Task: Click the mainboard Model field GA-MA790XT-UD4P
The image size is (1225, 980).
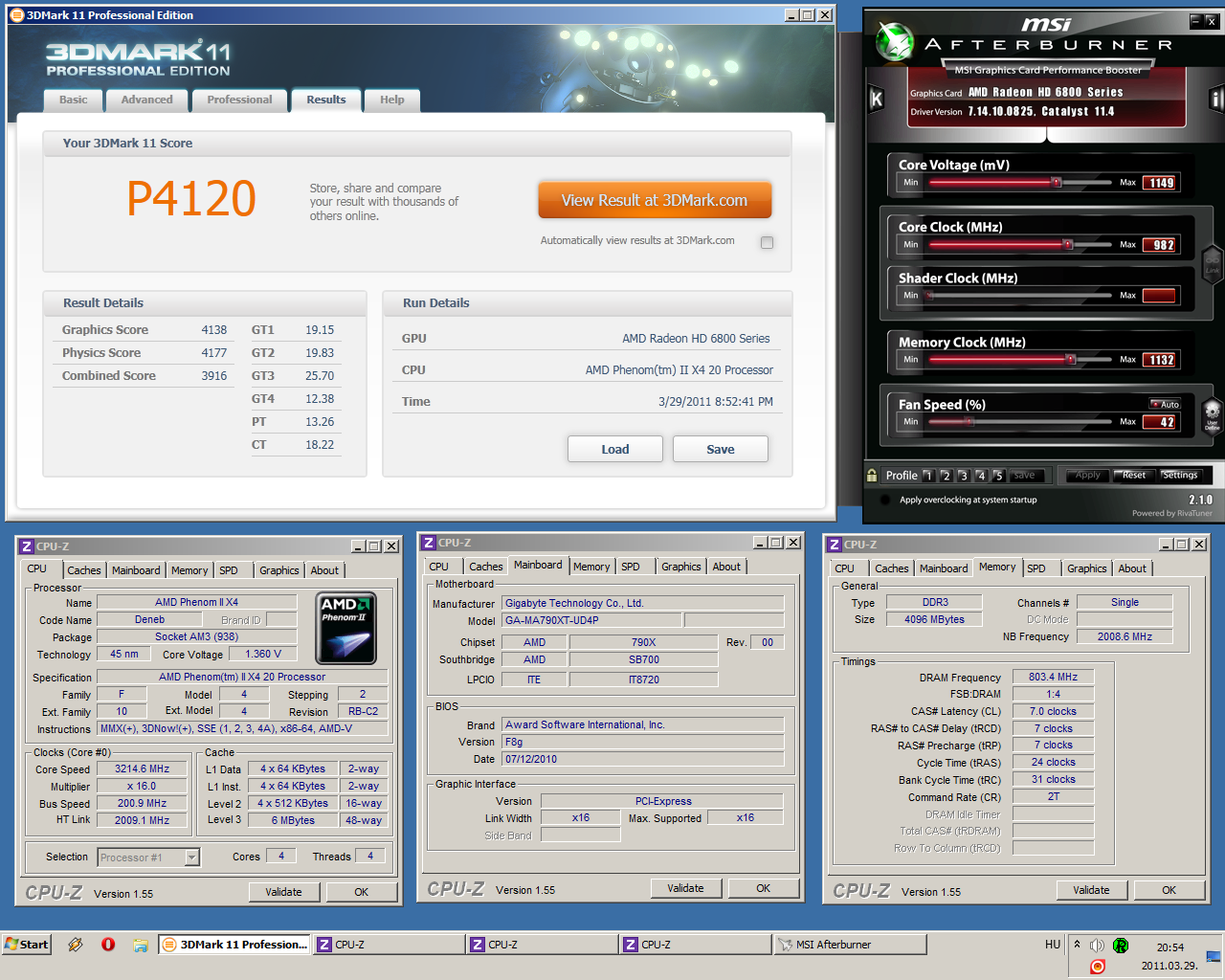Action: click(592, 620)
